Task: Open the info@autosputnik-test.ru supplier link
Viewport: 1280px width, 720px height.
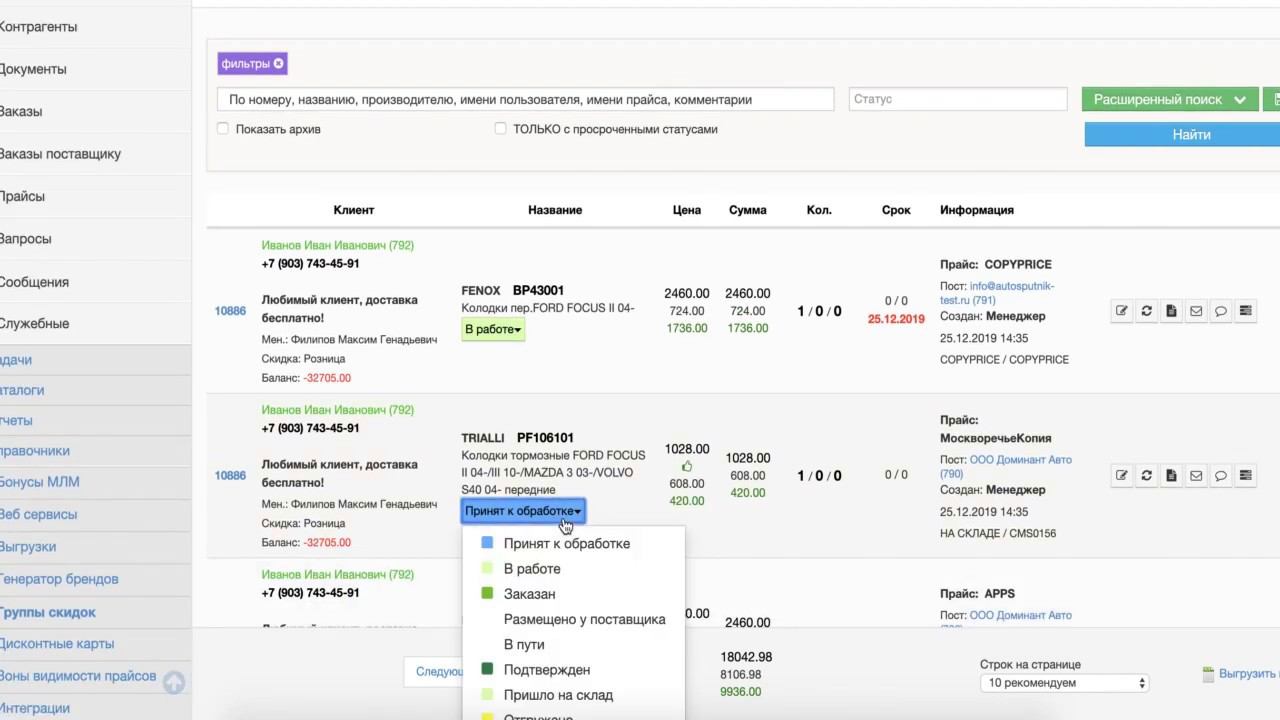Action: pyautogui.click(x=997, y=293)
